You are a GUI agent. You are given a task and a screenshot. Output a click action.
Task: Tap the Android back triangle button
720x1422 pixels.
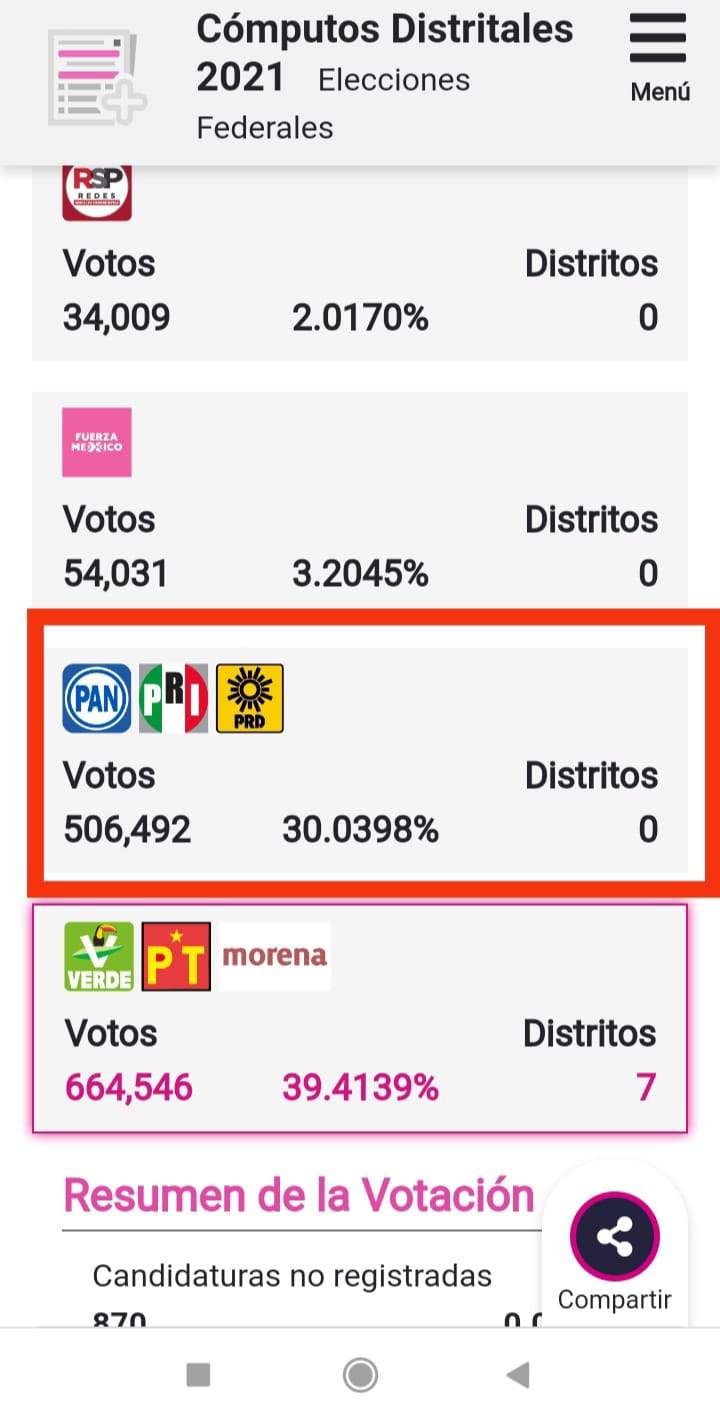518,1376
